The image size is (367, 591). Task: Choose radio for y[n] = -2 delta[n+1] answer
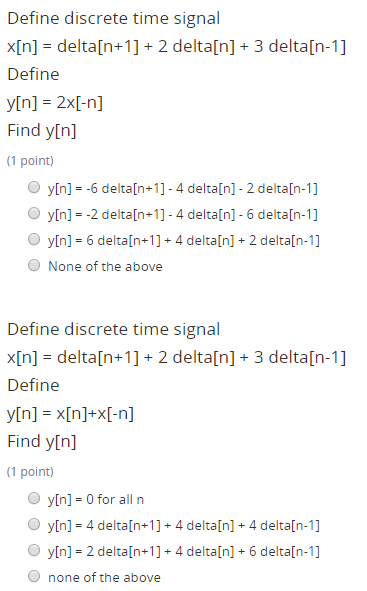pyautogui.click(x=34, y=213)
